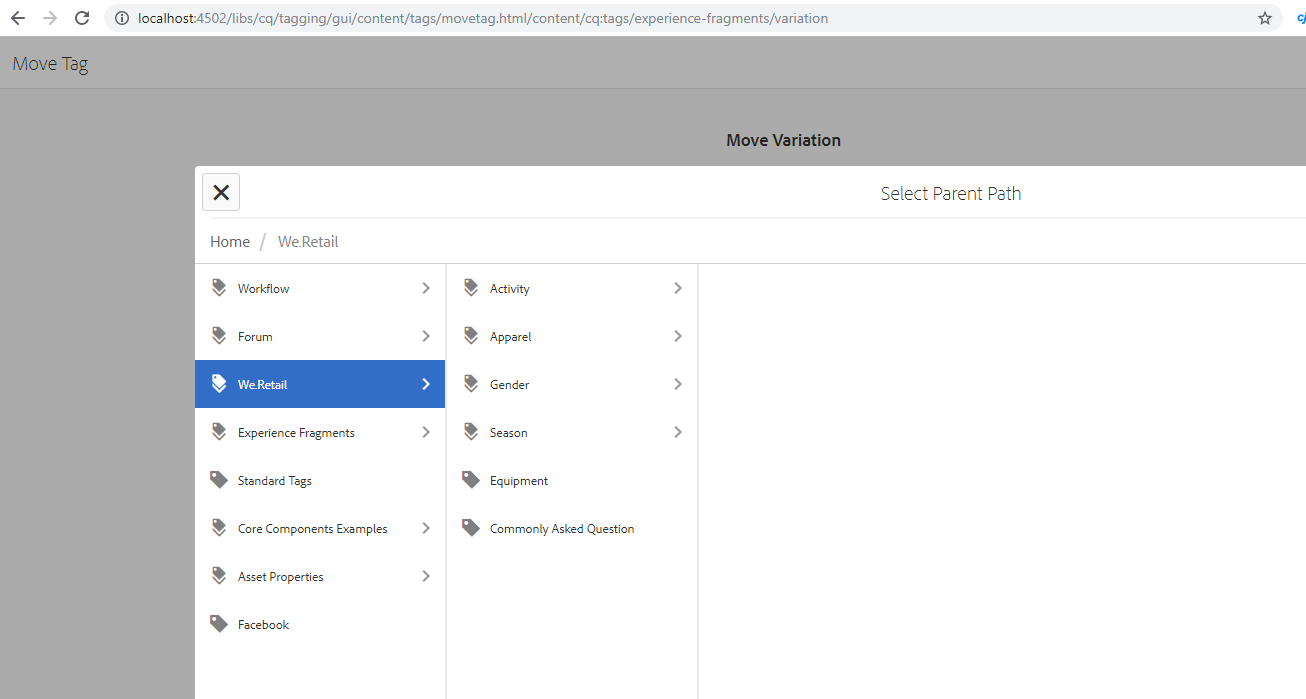Image resolution: width=1306 pixels, height=699 pixels.
Task: Expand the Experience Fragments tag
Action: pos(426,431)
